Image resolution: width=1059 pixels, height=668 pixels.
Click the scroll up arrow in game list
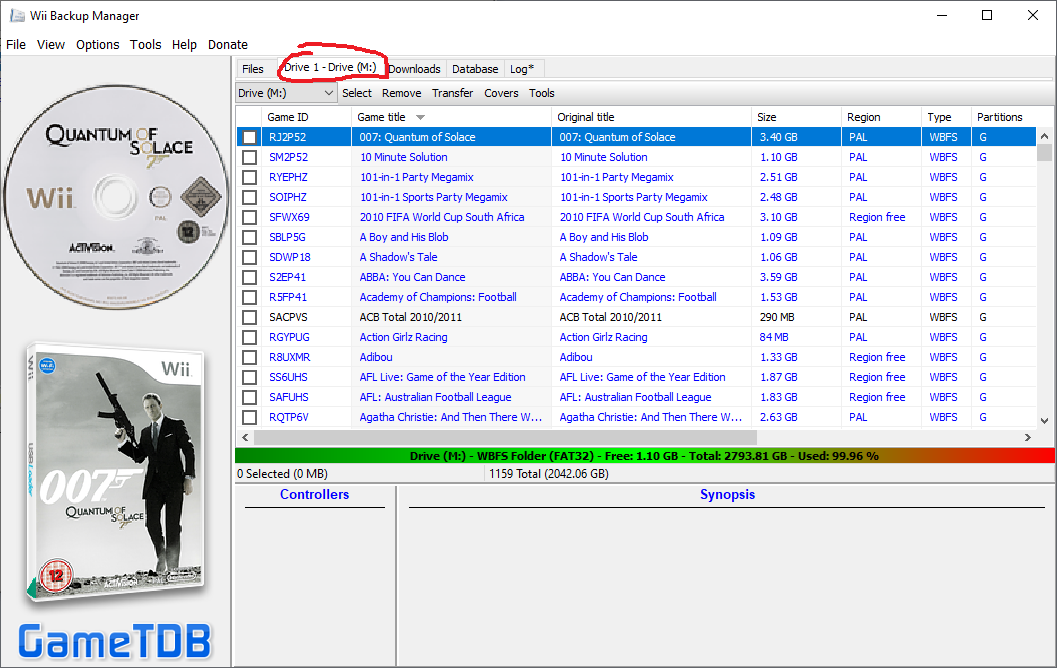coord(1044,136)
